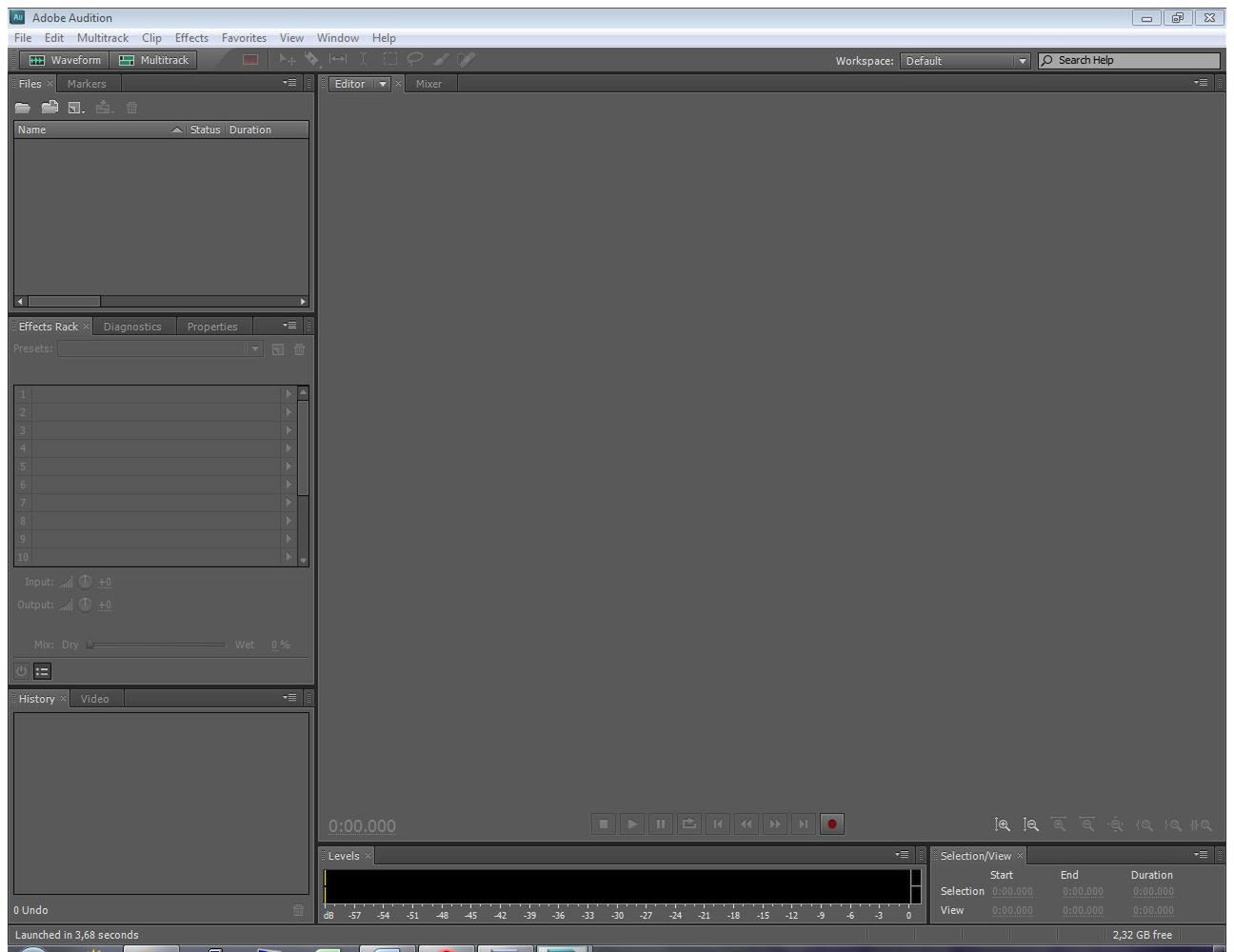
Task: Click Zoom Out Full icon
Action: click(1116, 825)
